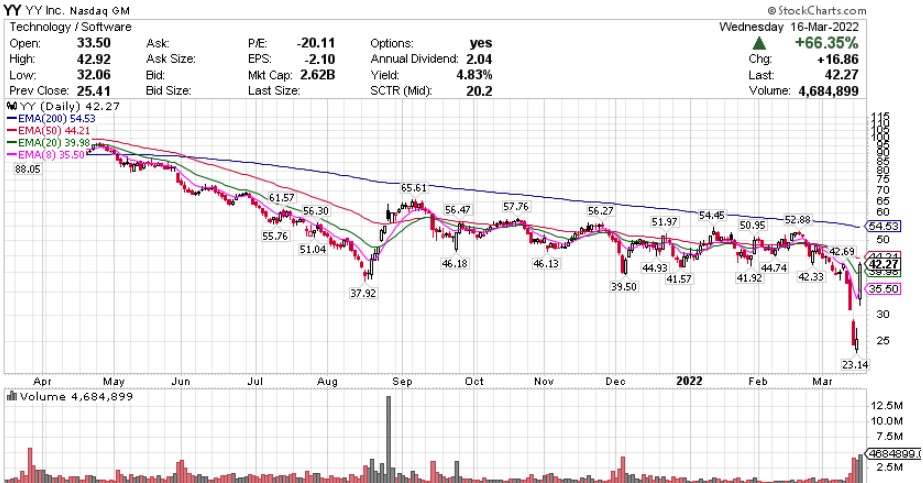Viewport: 923px width, 483px height.
Task: Click the EMA(8) 35.50 legend entry
Action: pyautogui.click(x=46, y=155)
